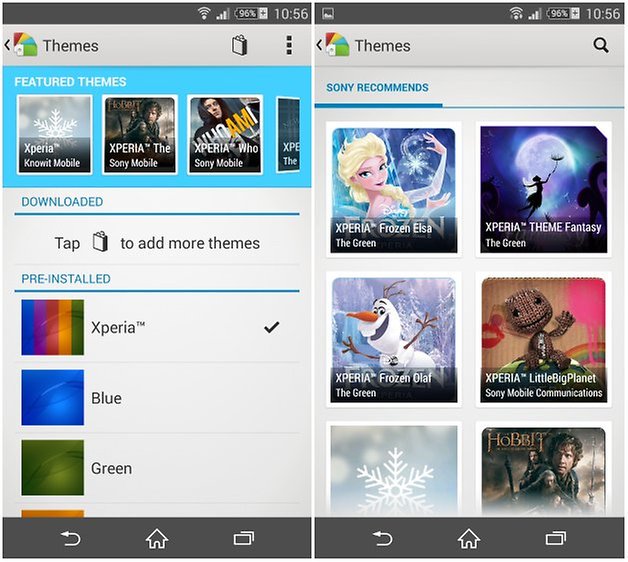Viewport: 628px width, 562px height.
Task: Open the three-dot overflow menu
Action: click(289, 45)
